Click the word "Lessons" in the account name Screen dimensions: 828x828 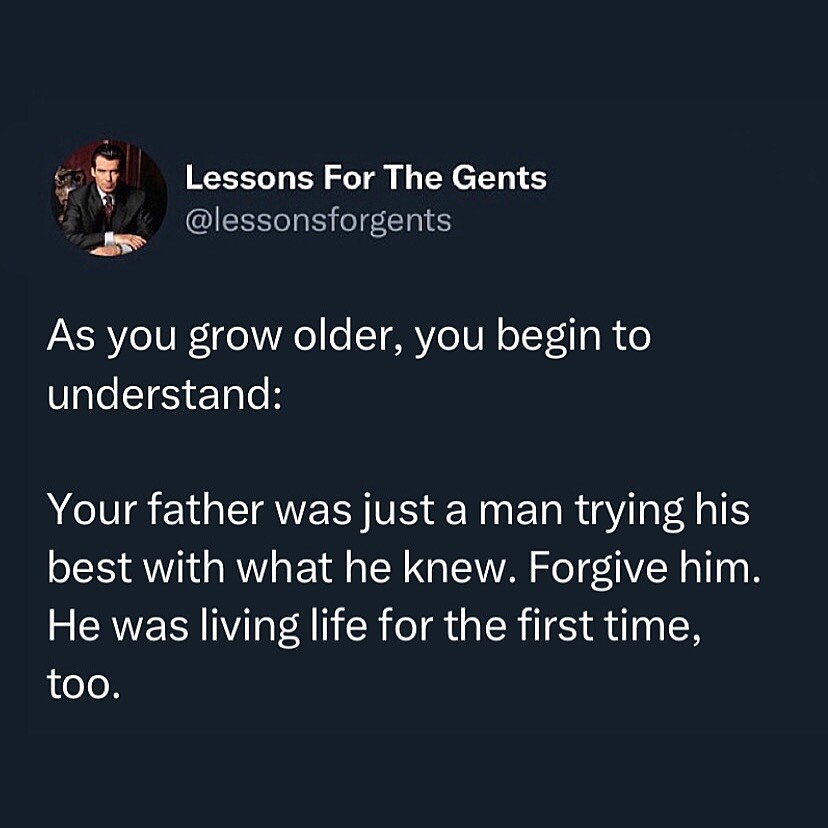point(249,177)
